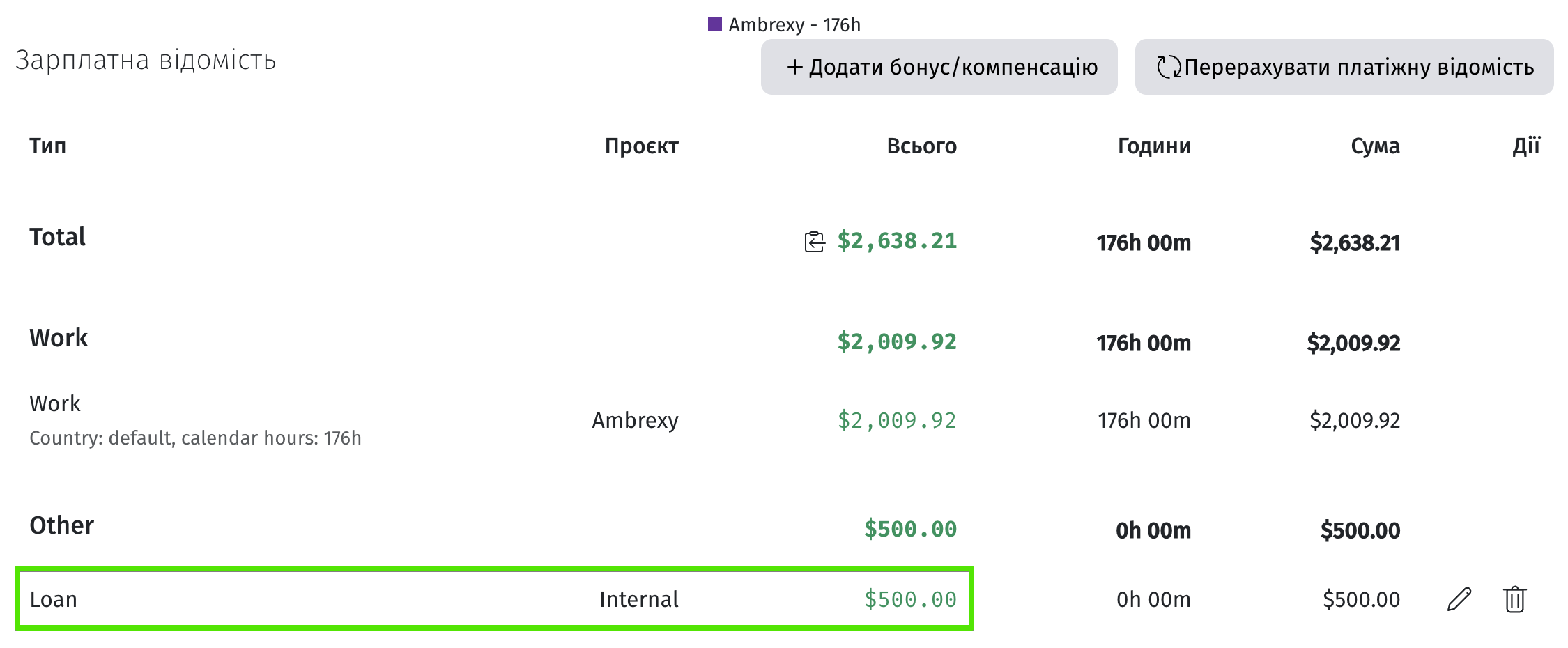Screen dimensions: 1568x648
Task: Click the plus icon on add bonus button
Action: [794, 67]
